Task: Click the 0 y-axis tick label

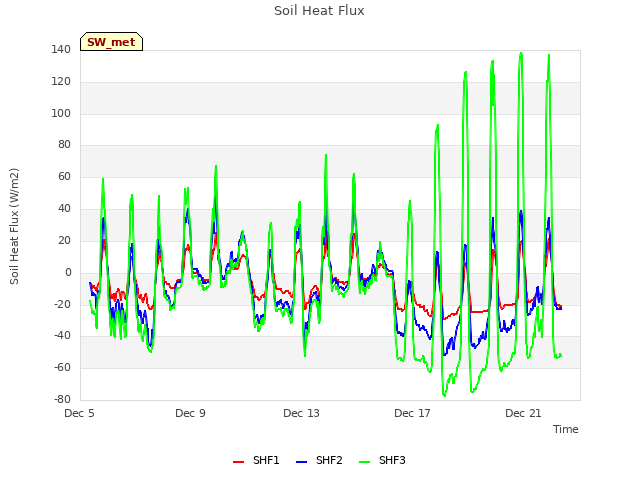Action: [68, 273]
